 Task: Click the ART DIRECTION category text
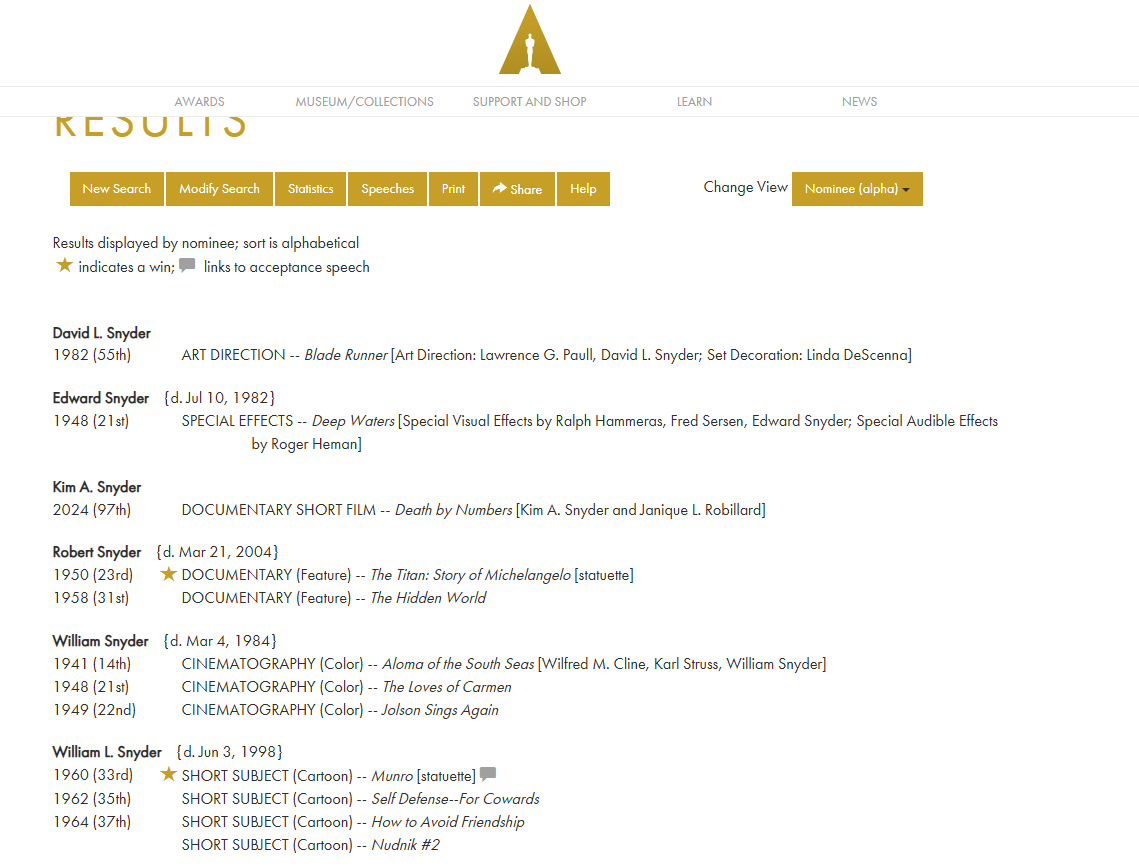pyautogui.click(x=233, y=355)
